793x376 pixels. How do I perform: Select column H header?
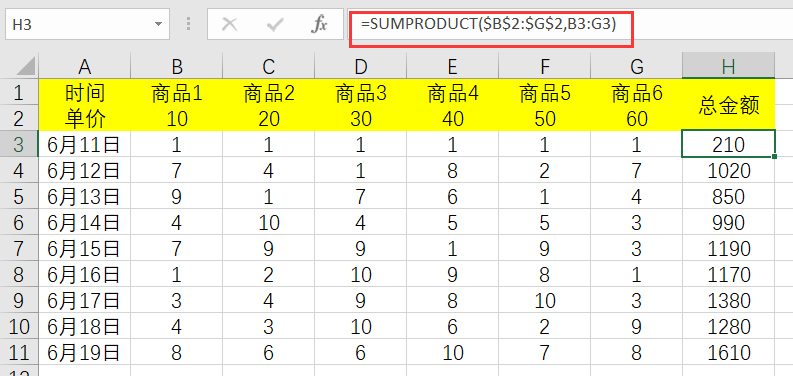click(728, 66)
